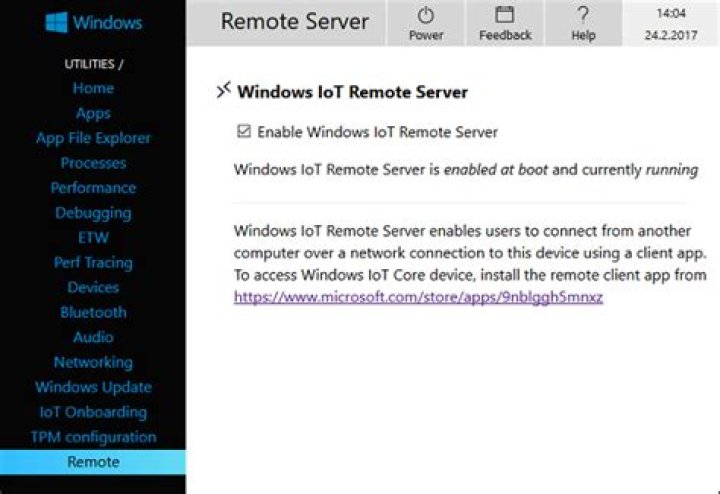Open Bluetooth settings page
Screen dimensions: 720x494
(x=93, y=312)
